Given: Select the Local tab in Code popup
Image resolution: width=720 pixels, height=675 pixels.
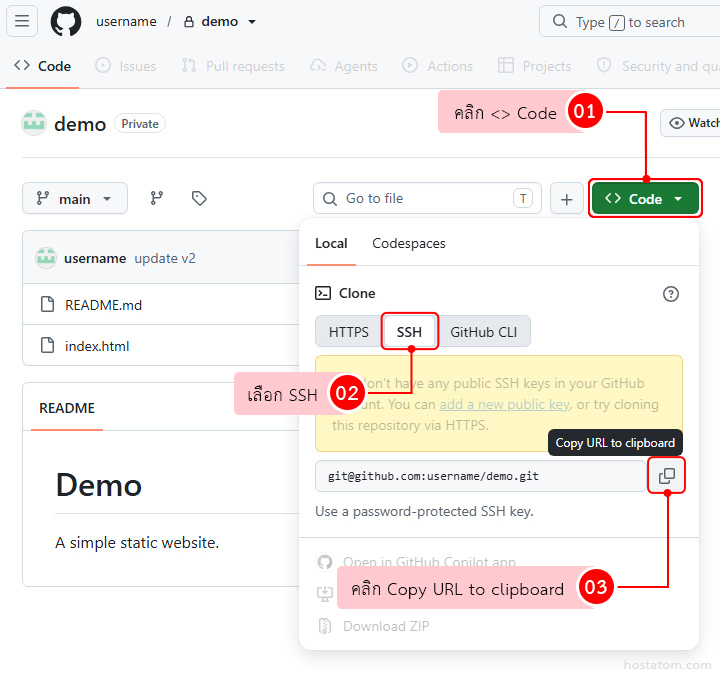Looking at the screenshot, I should [331, 243].
